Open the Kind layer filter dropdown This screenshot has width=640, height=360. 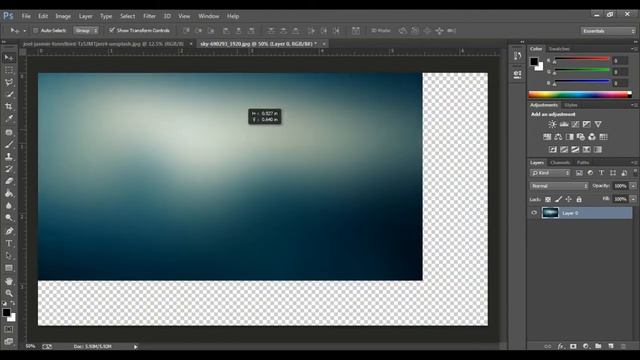[550, 173]
